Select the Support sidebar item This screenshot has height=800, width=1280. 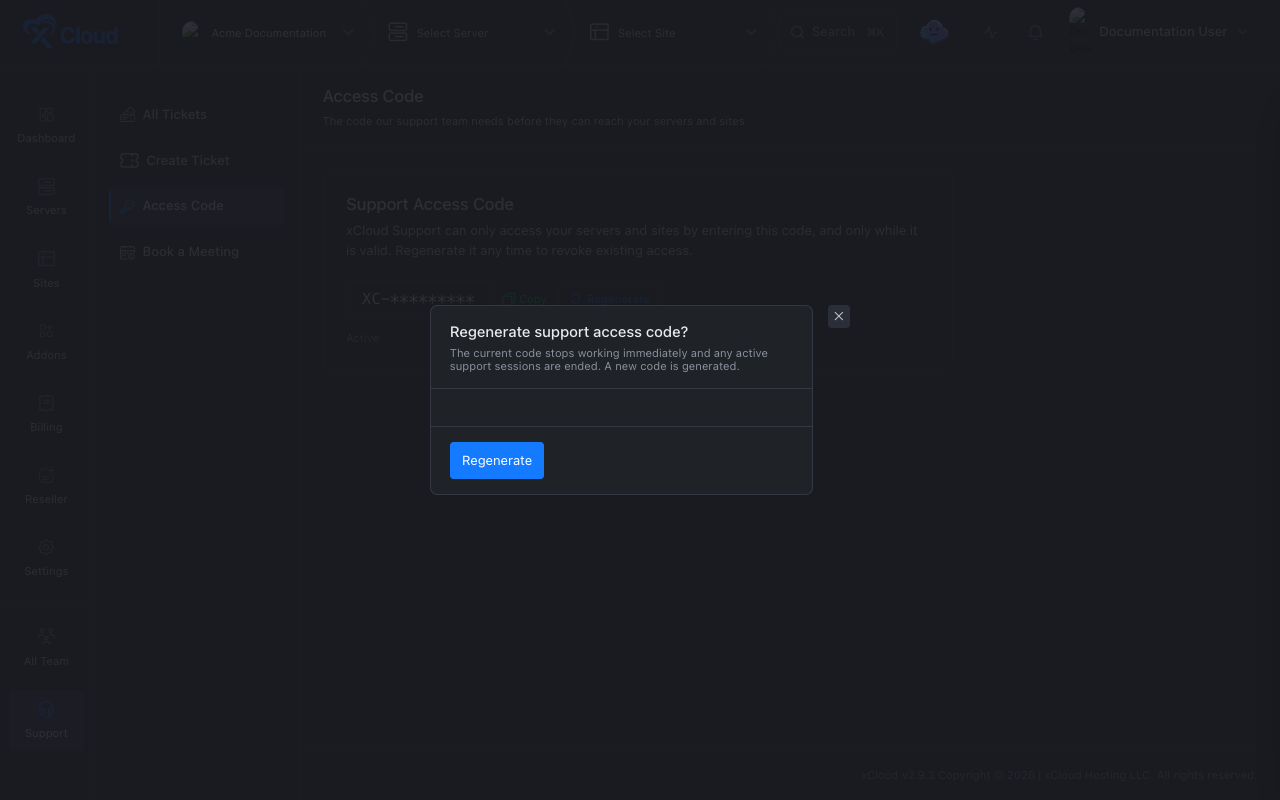click(46, 721)
